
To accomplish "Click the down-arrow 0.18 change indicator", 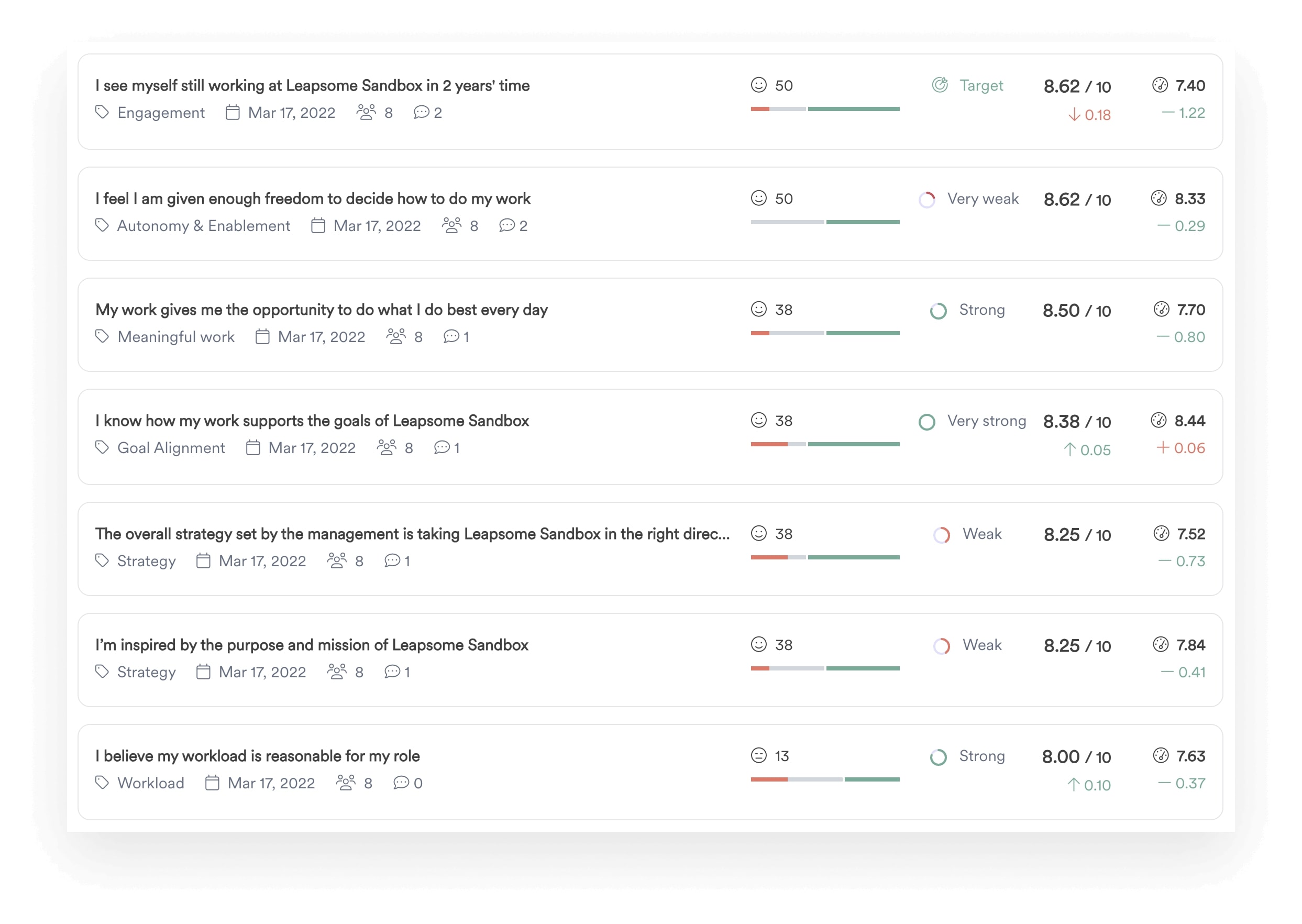I will 1089,115.
